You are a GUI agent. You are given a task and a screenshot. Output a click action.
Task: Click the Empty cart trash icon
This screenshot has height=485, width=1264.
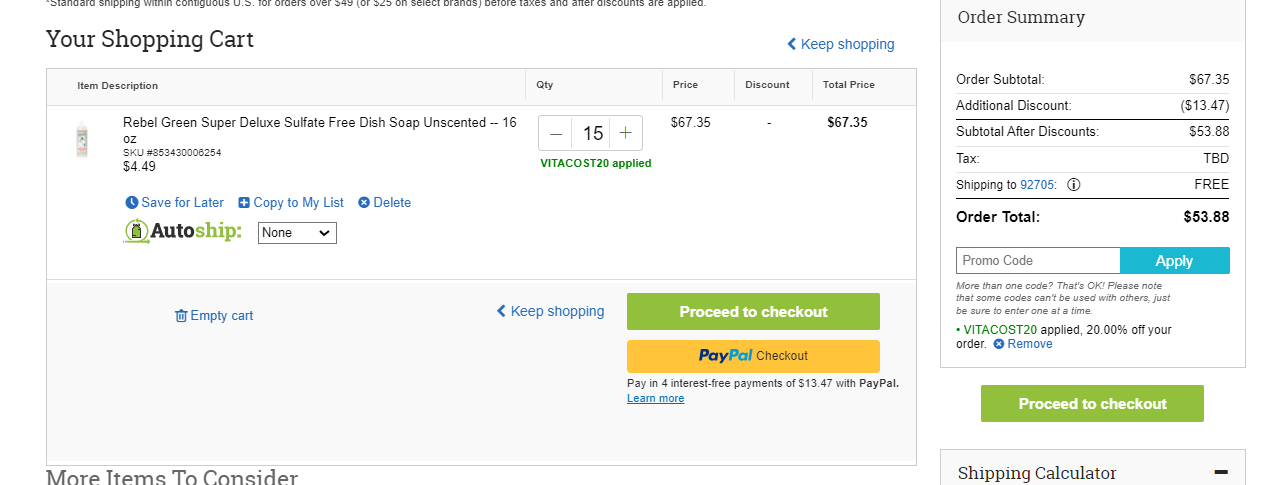181,315
